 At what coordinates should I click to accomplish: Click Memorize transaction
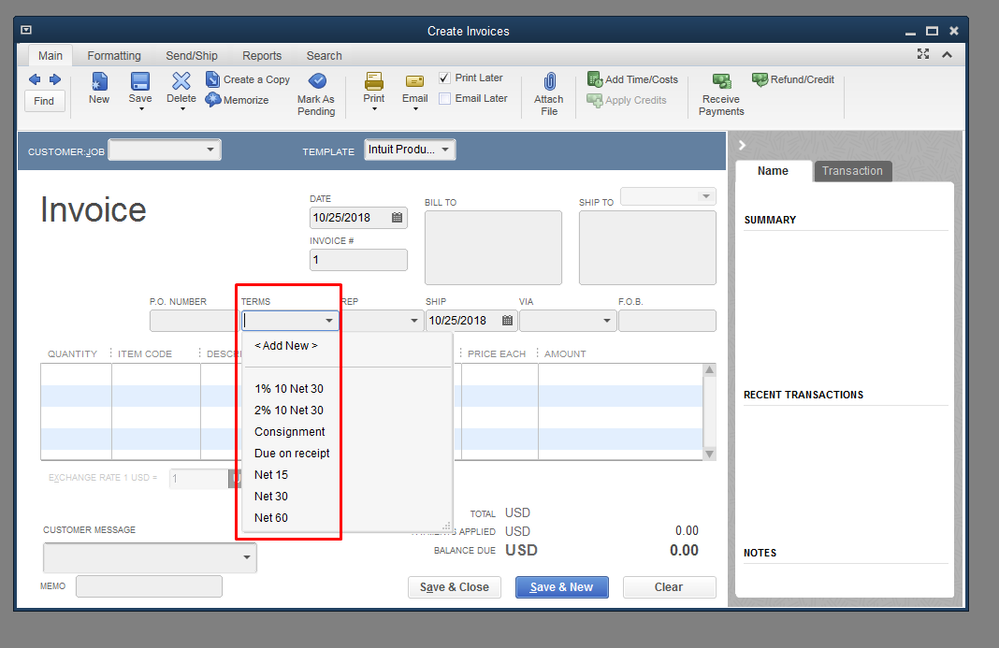click(x=237, y=100)
